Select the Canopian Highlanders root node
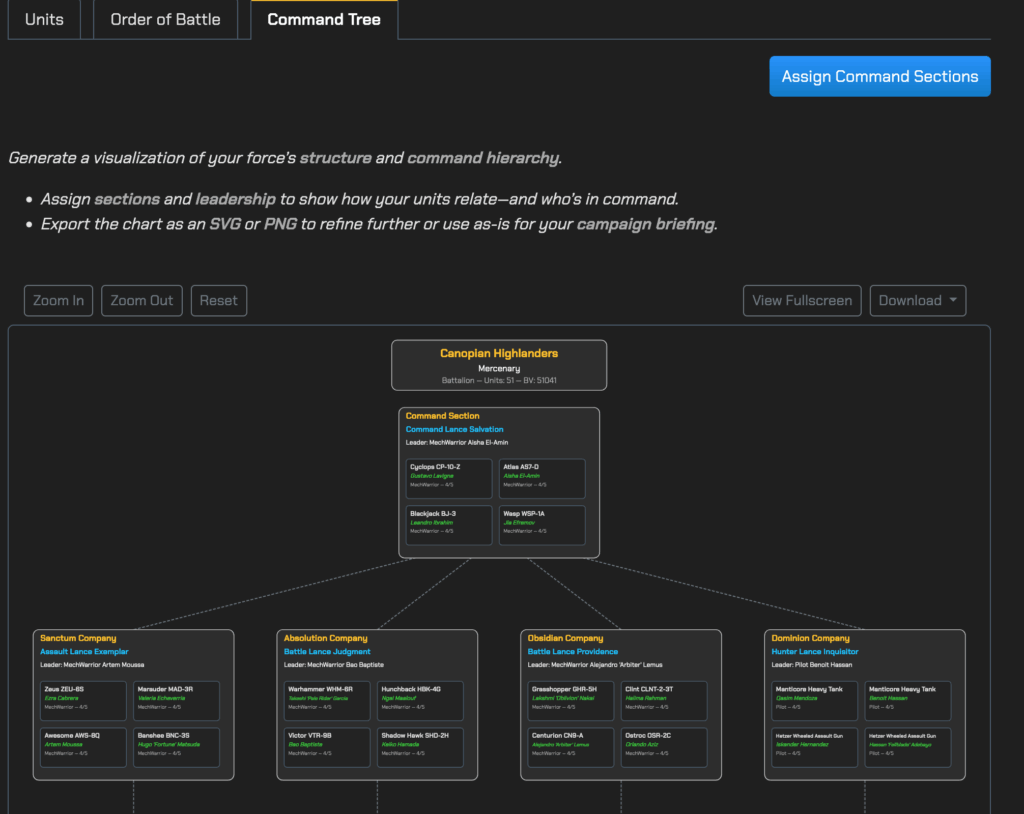 (498, 365)
